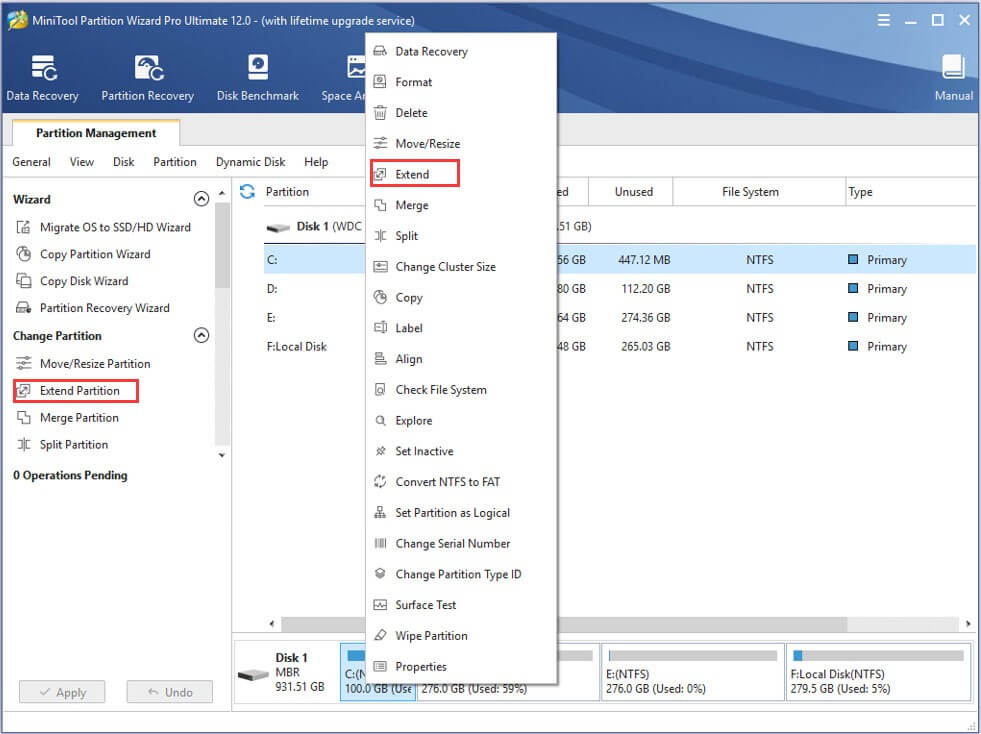The image size is (981, 734).
Task: Sort by File System column header
Action: pyautogui.click(x=759, y=191)
